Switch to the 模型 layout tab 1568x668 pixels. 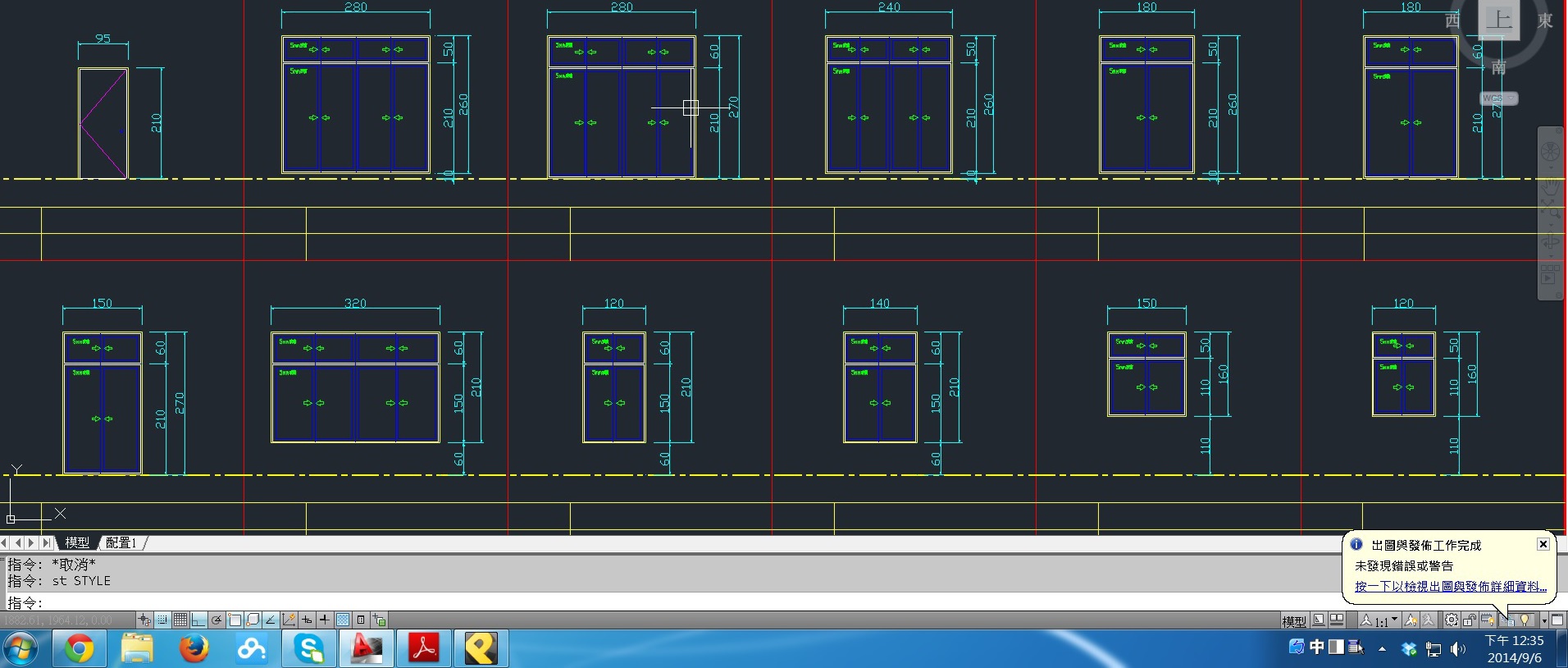pyautogui.click(x=77, y=542)
